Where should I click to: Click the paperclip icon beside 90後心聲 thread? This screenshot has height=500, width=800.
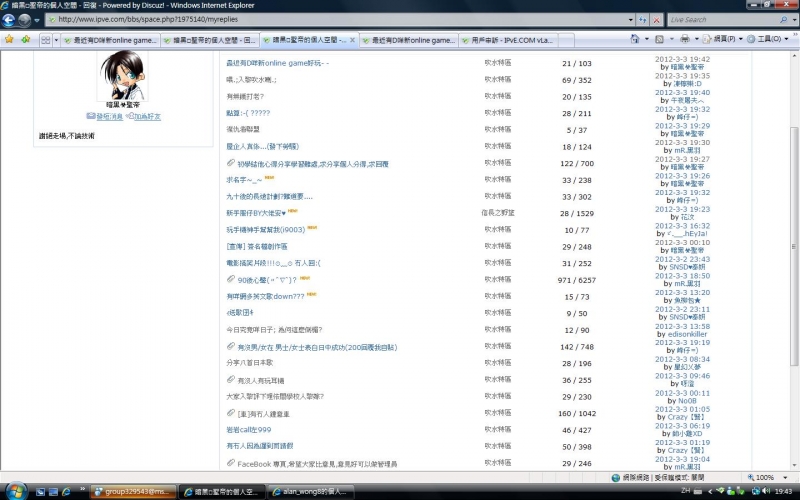pos(231,279)
